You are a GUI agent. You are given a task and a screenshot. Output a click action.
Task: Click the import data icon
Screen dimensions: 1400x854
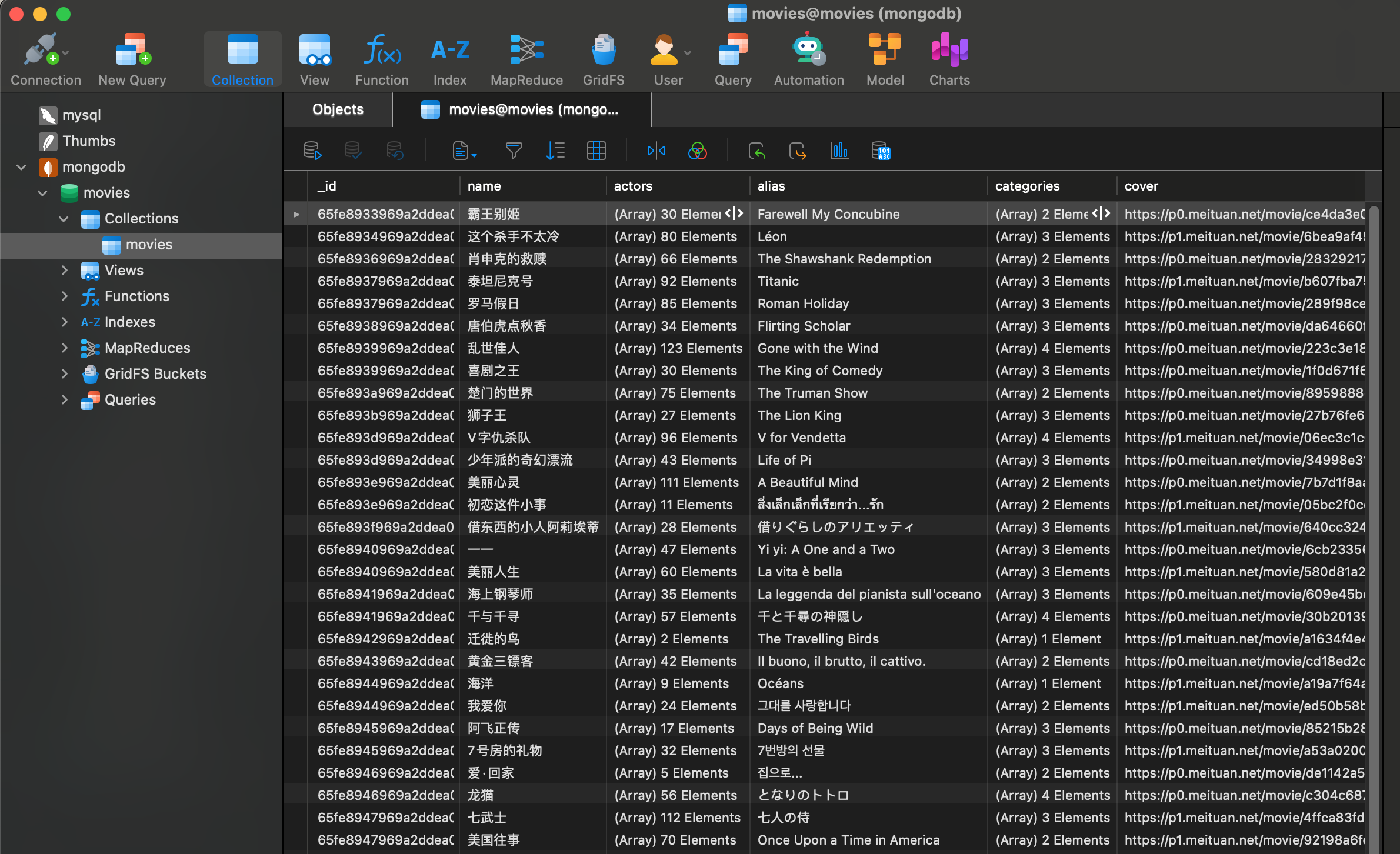click(757, 151)
